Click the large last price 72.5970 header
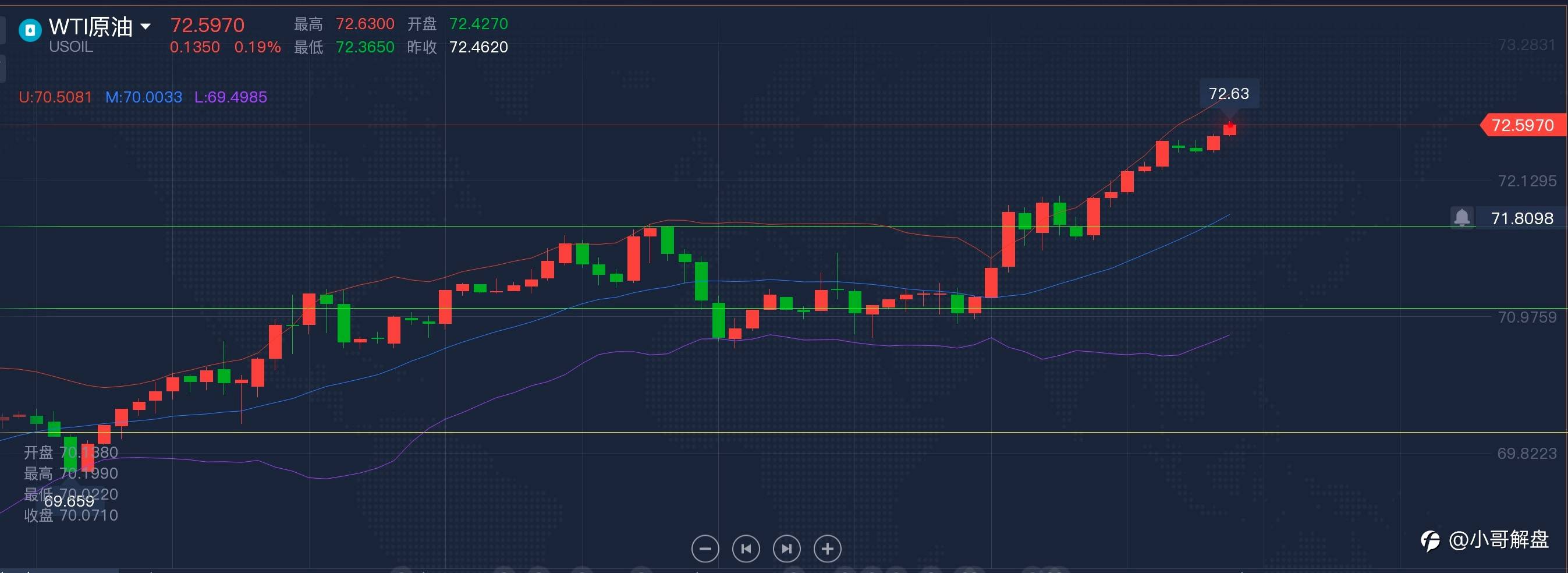This screenshot has width=1568, height=573. [207, 25]
